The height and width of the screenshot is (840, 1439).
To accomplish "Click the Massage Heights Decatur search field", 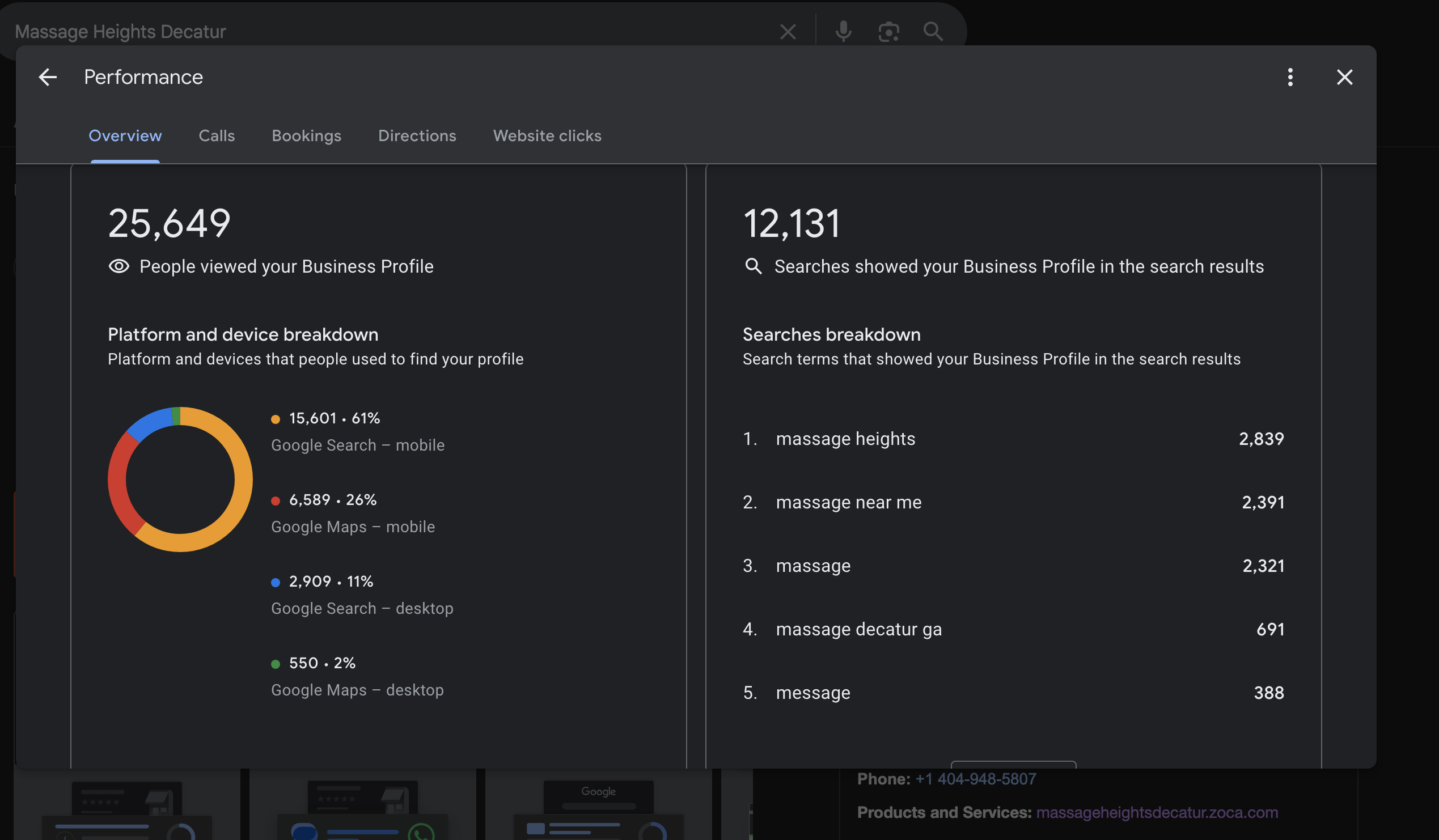I will click(342, 31).
